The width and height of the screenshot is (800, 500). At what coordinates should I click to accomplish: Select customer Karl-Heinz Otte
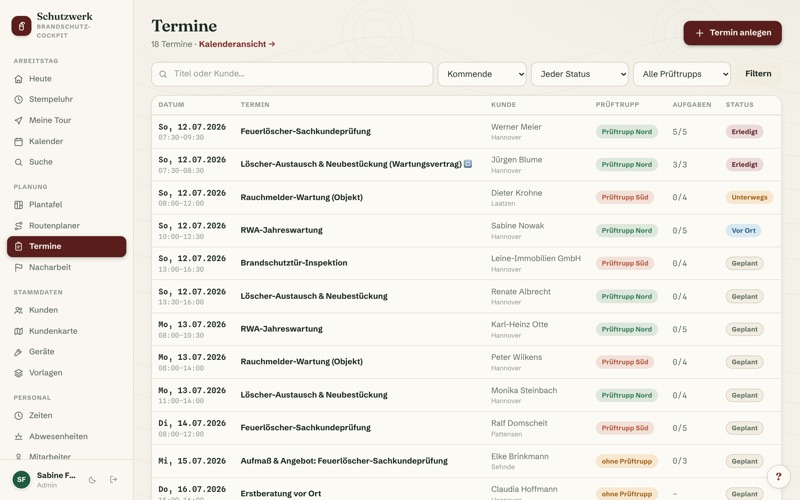point(519,324)
